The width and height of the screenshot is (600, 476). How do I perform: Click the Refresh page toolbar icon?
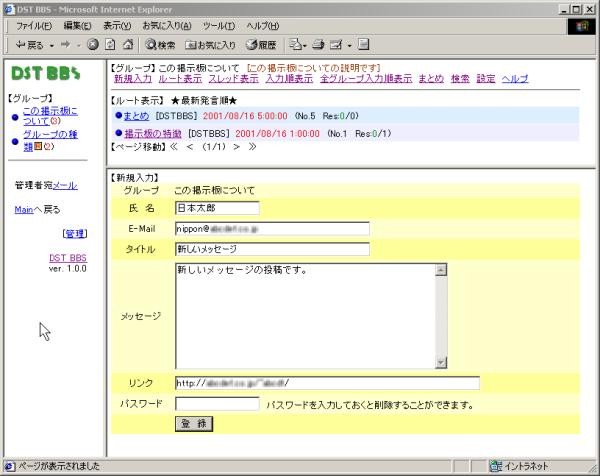click(x=110, y=45)
